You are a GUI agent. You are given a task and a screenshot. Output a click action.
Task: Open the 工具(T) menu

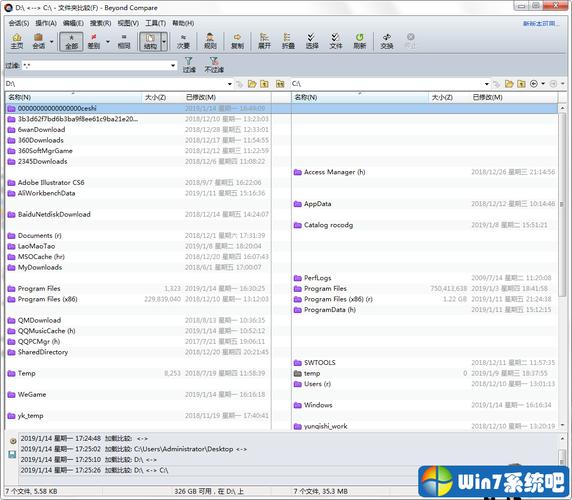pos(155,23)
